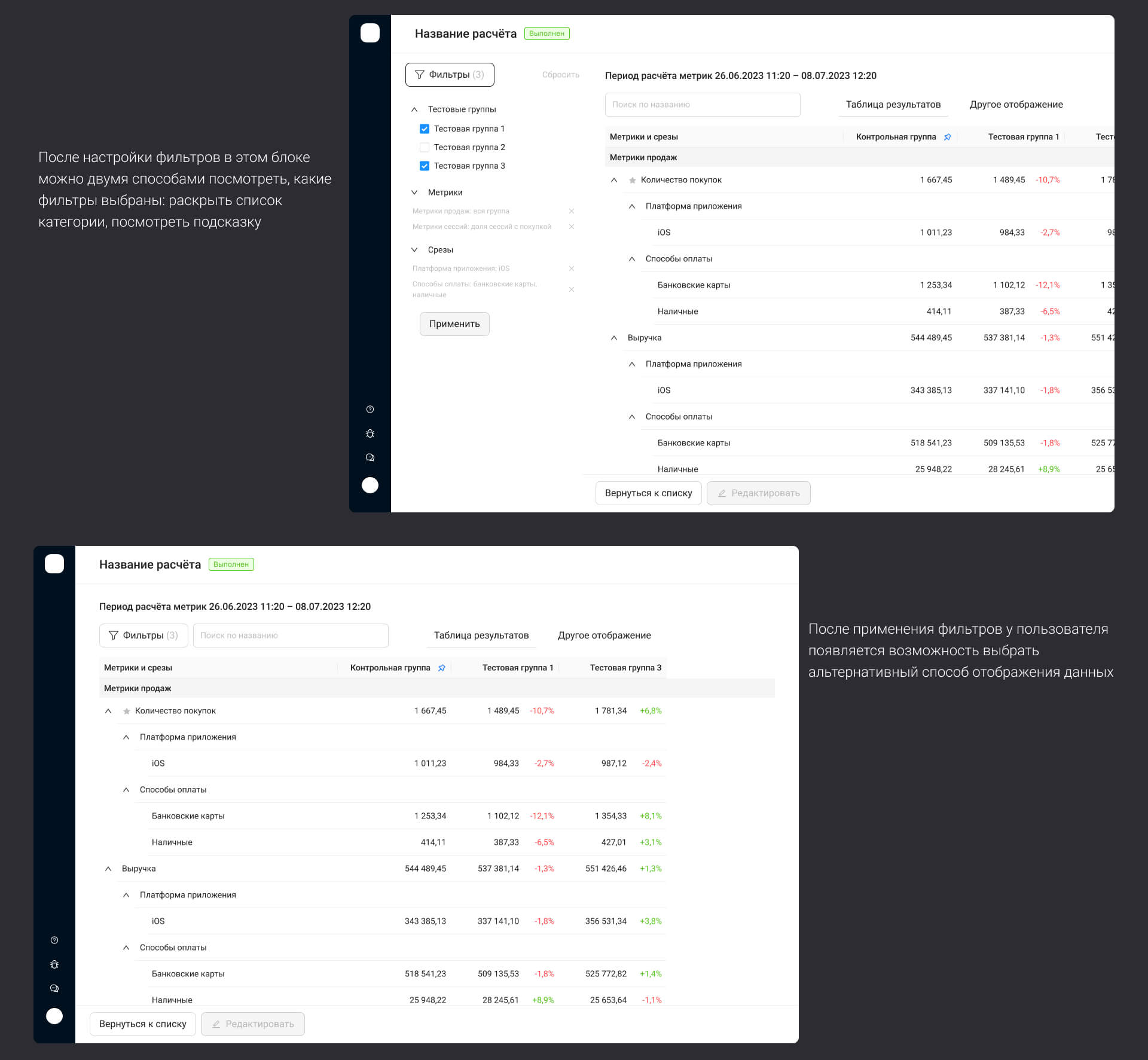The image size is (1148, 1060).
Task: Select Таблица результатов tab in bottom window
Action: [x=481, y=636]
